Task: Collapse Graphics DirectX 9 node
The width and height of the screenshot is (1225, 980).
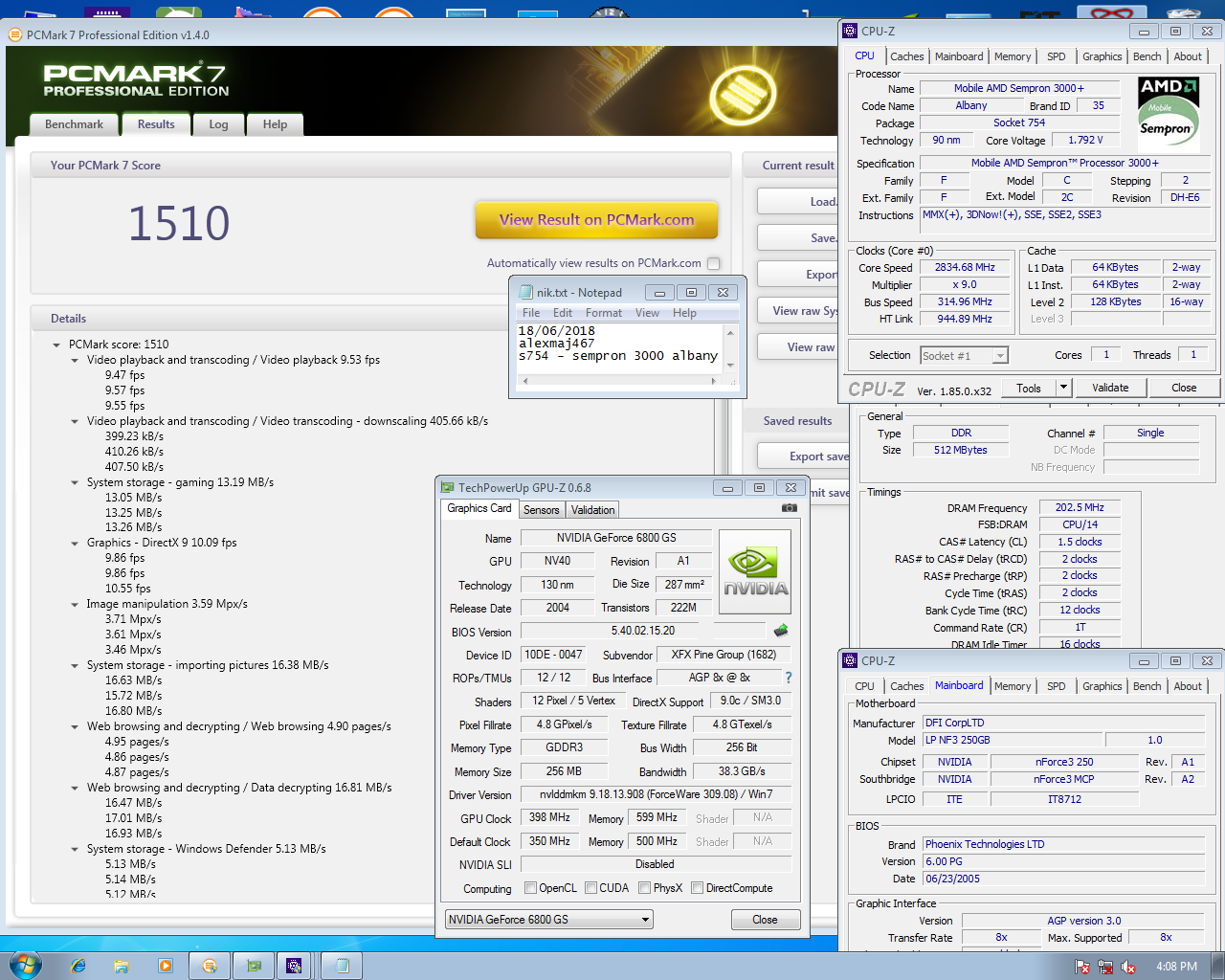Action: pos(75,544)
